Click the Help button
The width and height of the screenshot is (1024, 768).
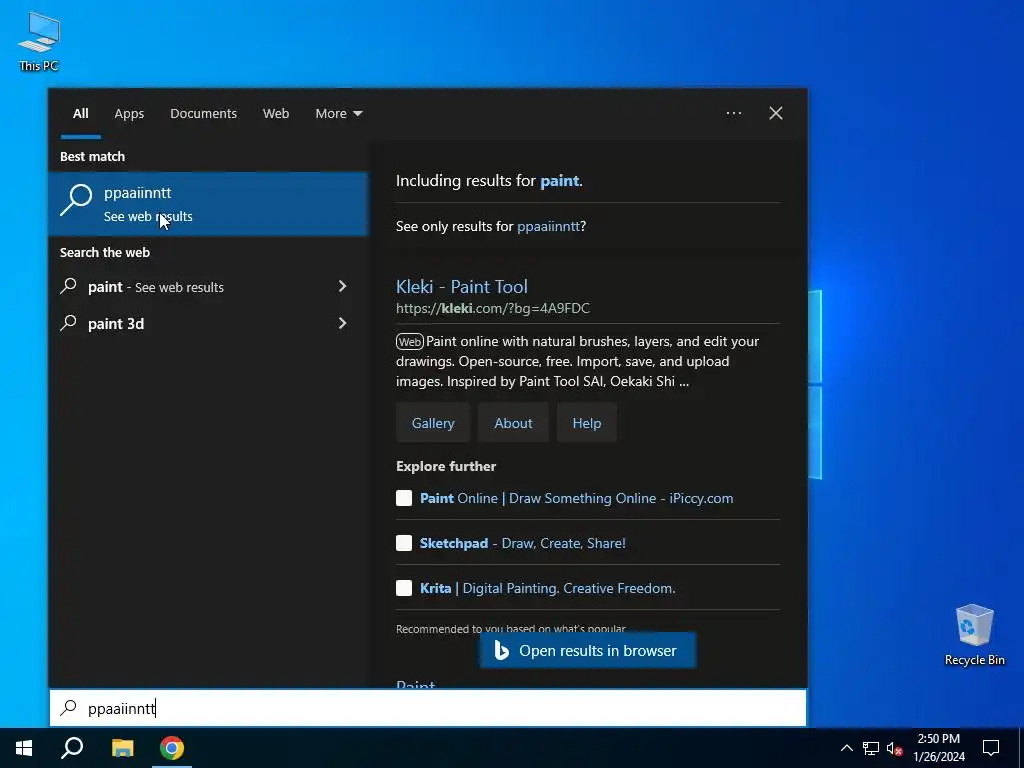click(x=586, y=423)
